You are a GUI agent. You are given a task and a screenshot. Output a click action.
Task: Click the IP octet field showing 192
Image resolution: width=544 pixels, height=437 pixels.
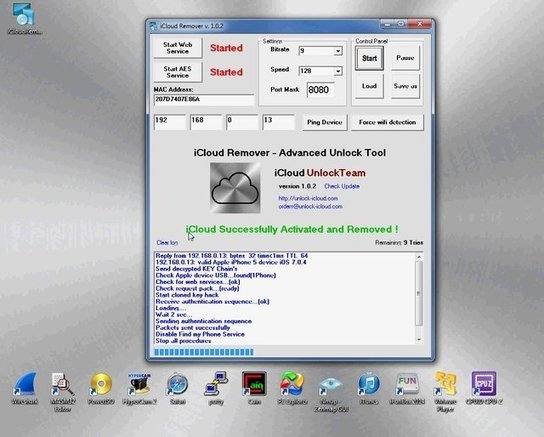[x=170, y=122]
